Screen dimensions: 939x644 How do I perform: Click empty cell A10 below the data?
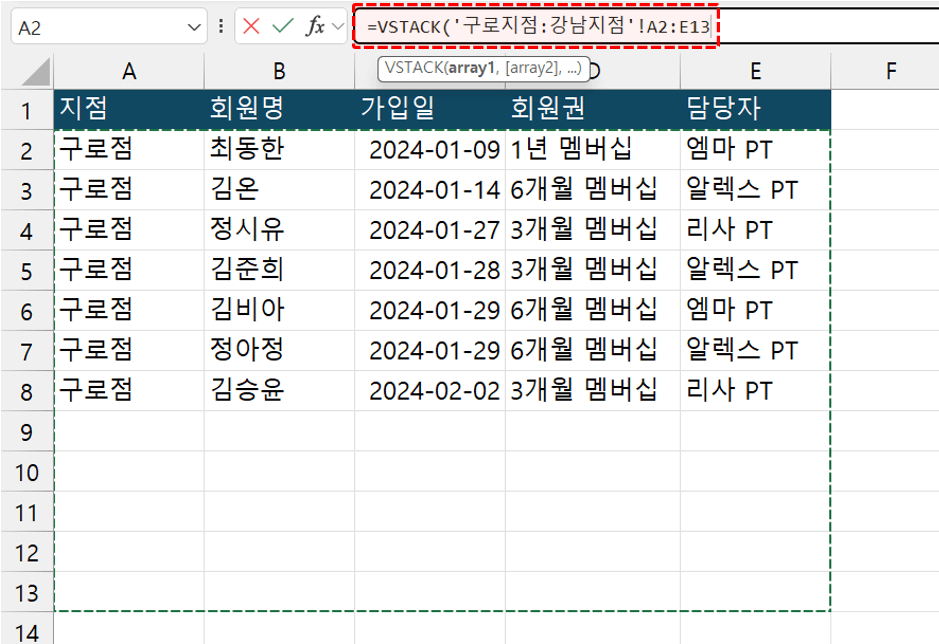point(128,472)
